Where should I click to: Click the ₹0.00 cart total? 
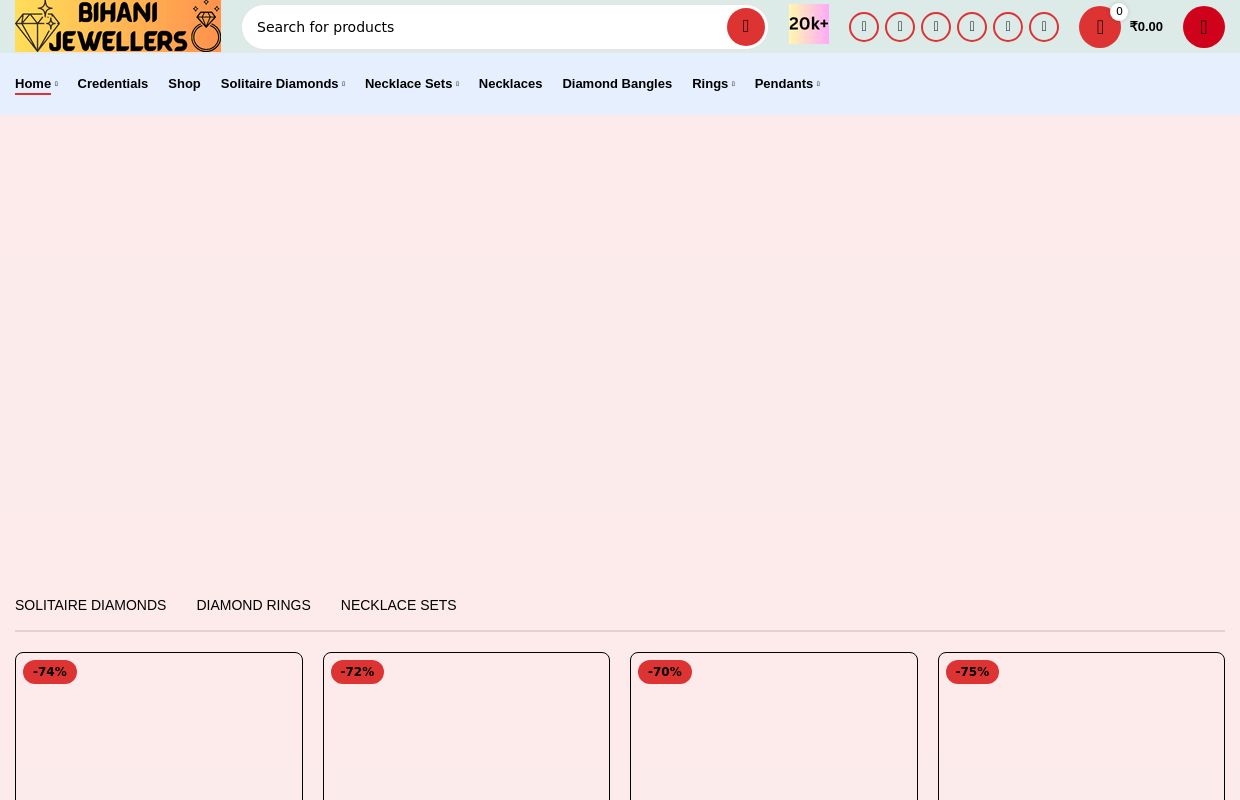pos(1146,27)
